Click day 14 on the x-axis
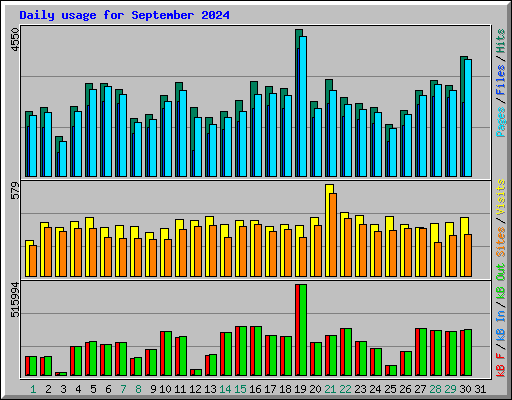Image resolution: width=512 pixels, height=400 pixels. coord(225,389)
